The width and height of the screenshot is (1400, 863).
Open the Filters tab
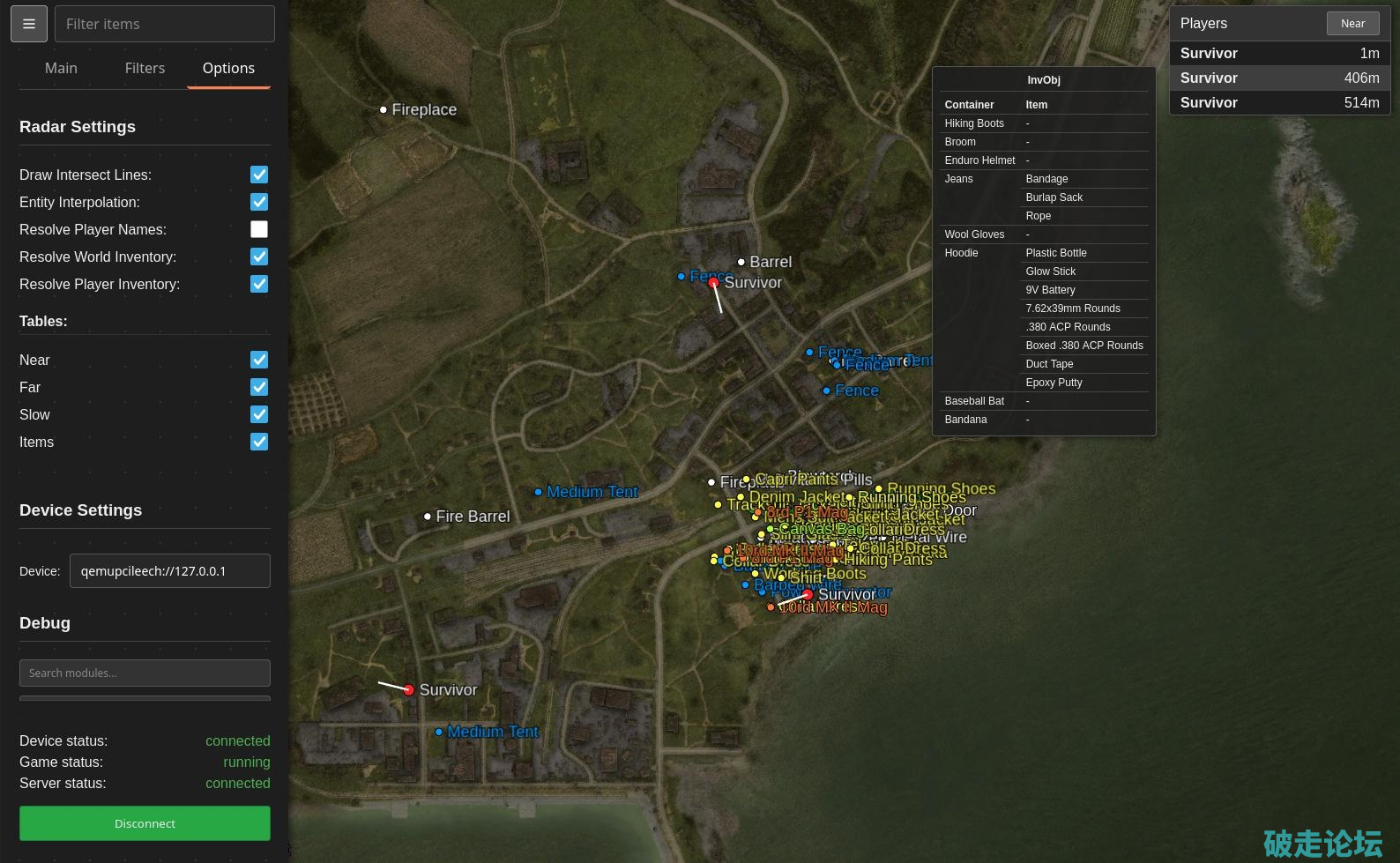click(x=145, y=68)
